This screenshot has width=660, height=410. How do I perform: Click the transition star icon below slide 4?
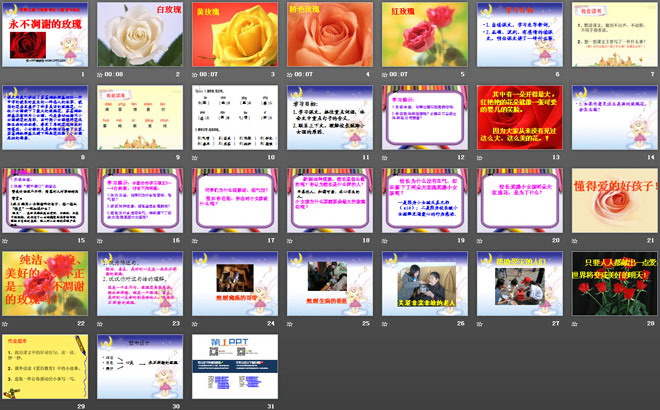287,74
